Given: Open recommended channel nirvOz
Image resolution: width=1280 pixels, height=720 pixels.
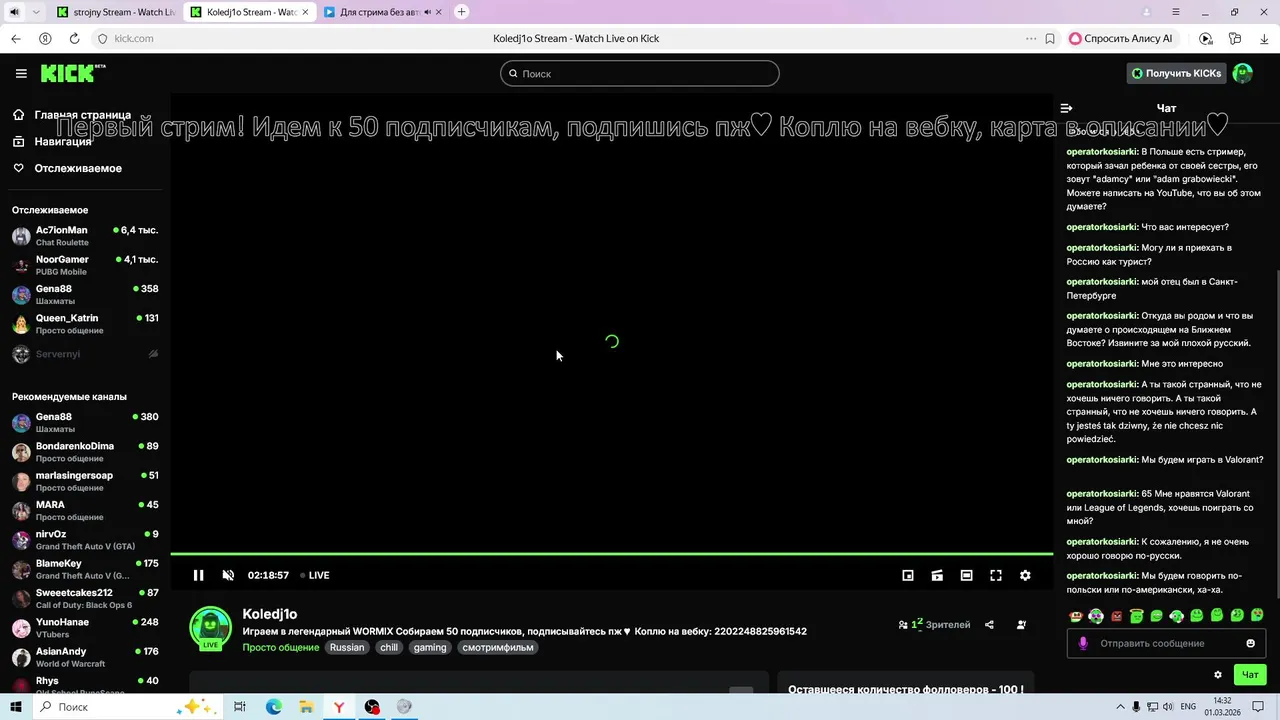Looking at the screenshot, I should click(85, 540).
